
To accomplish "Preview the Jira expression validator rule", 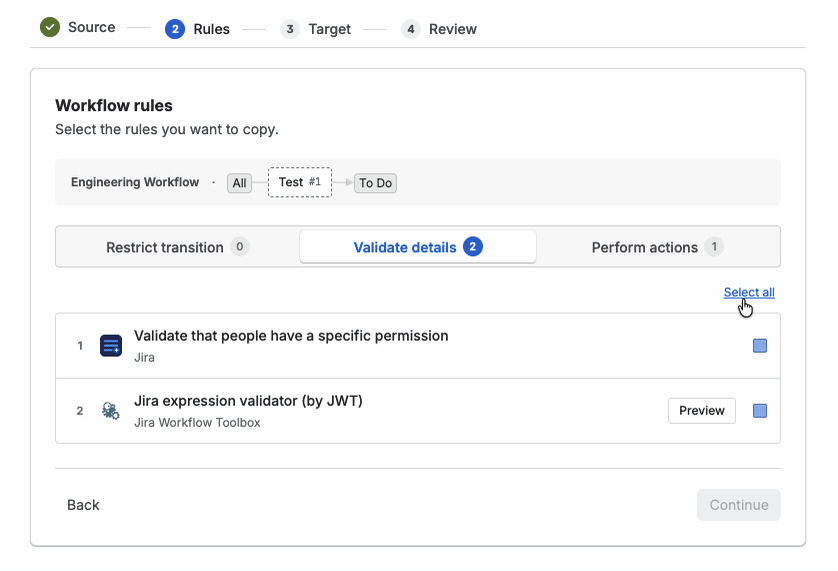I will [701, 411].
